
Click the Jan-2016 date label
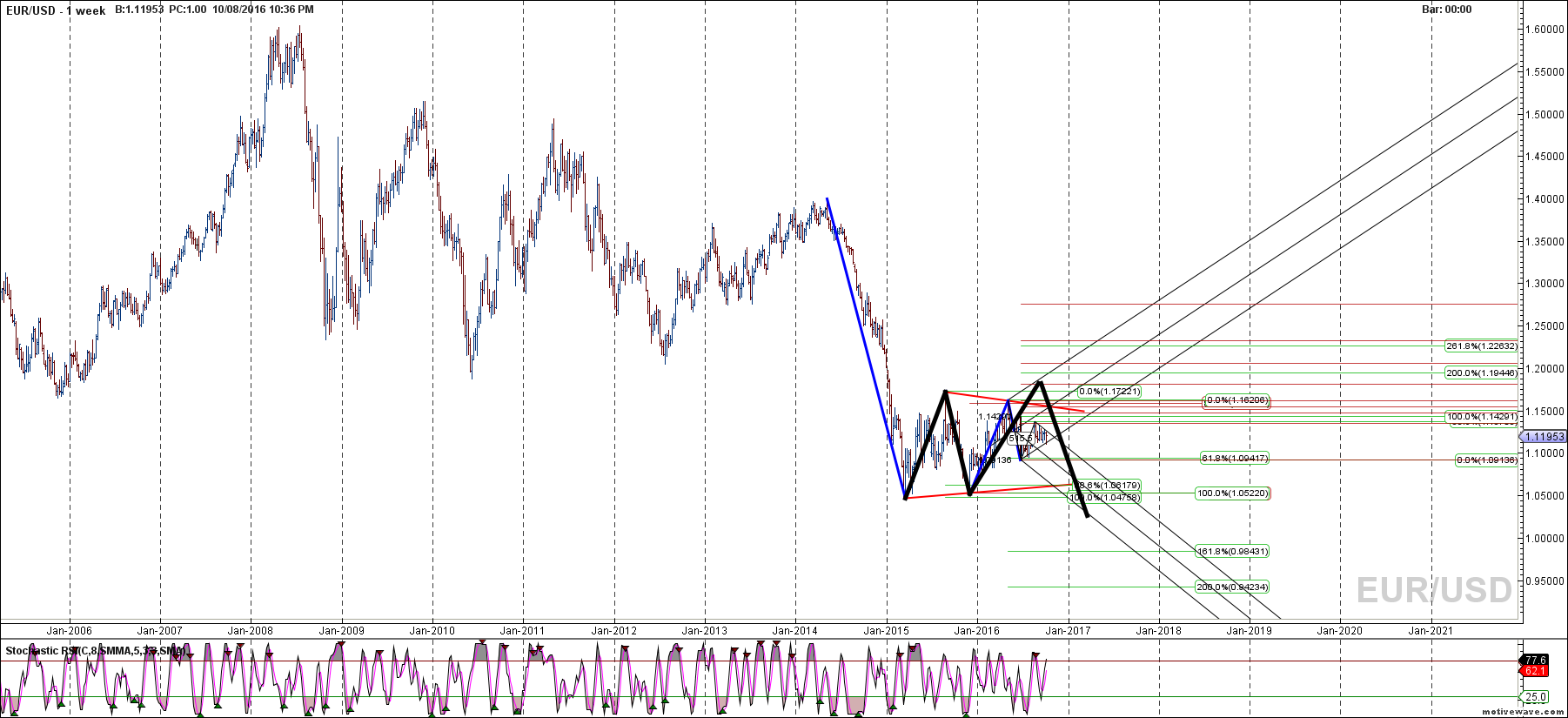click(976, 631)
